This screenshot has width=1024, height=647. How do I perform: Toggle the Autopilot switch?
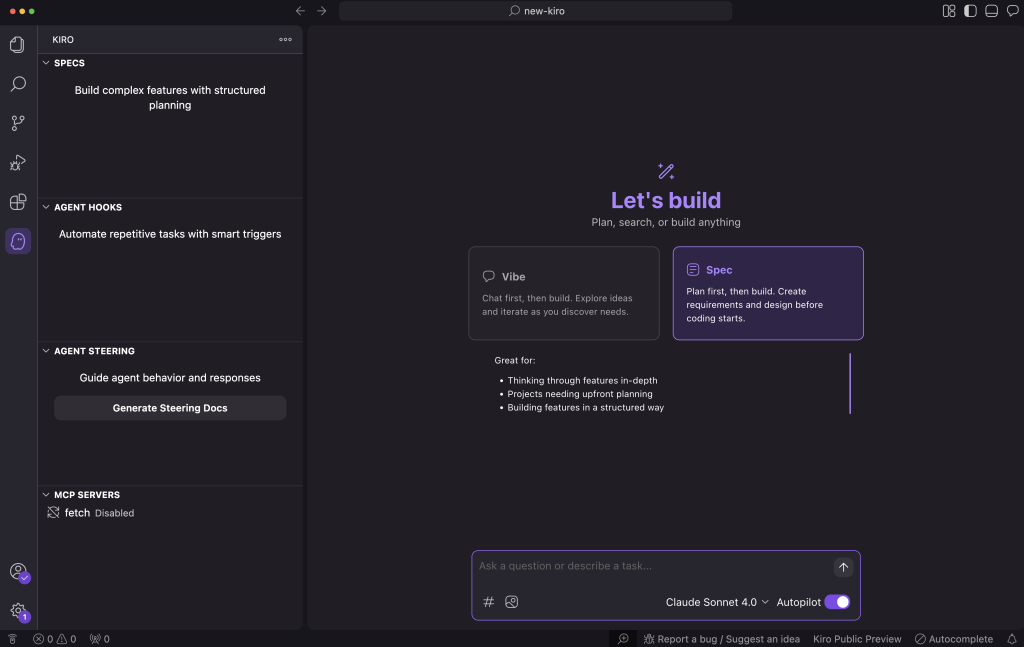[837, 602]
